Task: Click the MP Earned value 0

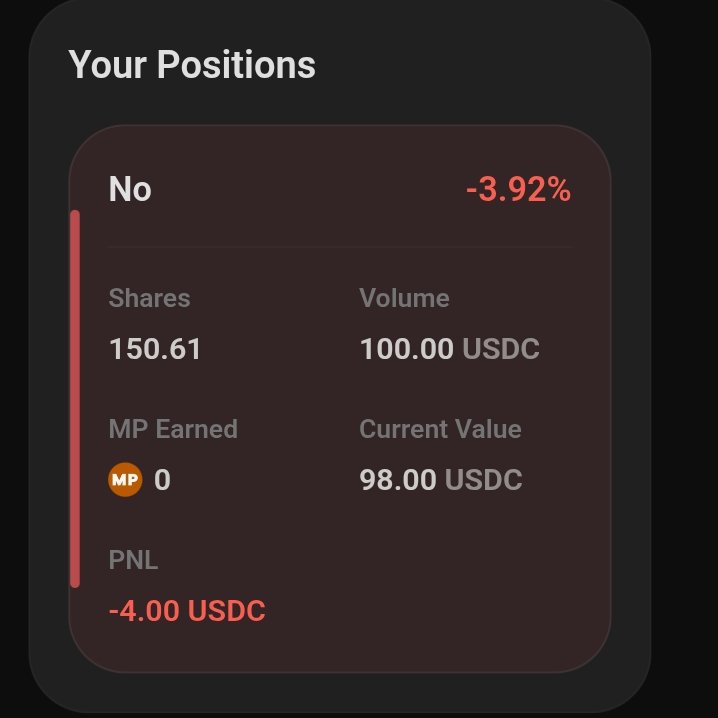Action: click(163, 480)
